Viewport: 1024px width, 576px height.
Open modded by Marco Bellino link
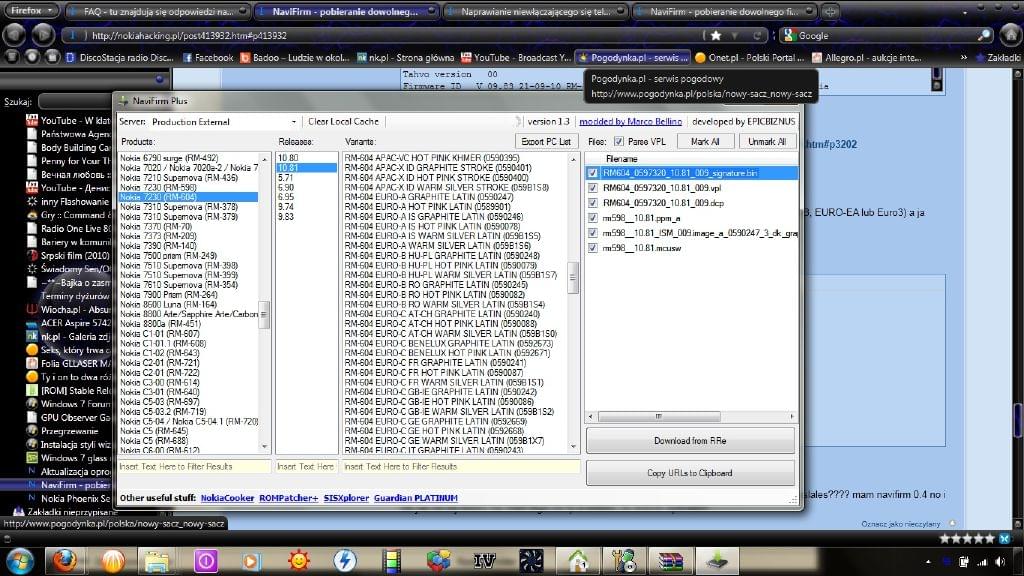(x=630, y=121)
